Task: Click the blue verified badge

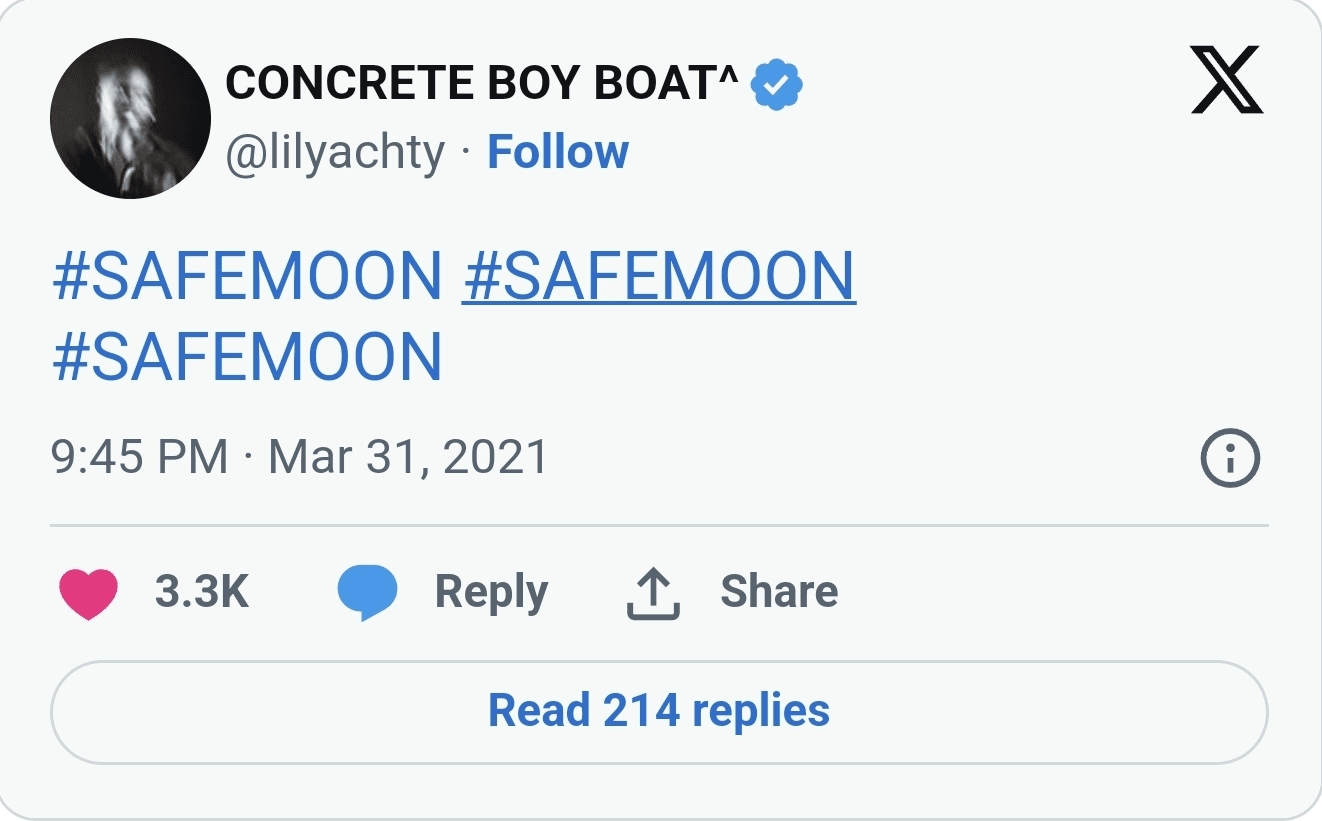Action: pyautogui.click(x=777, y=84)
